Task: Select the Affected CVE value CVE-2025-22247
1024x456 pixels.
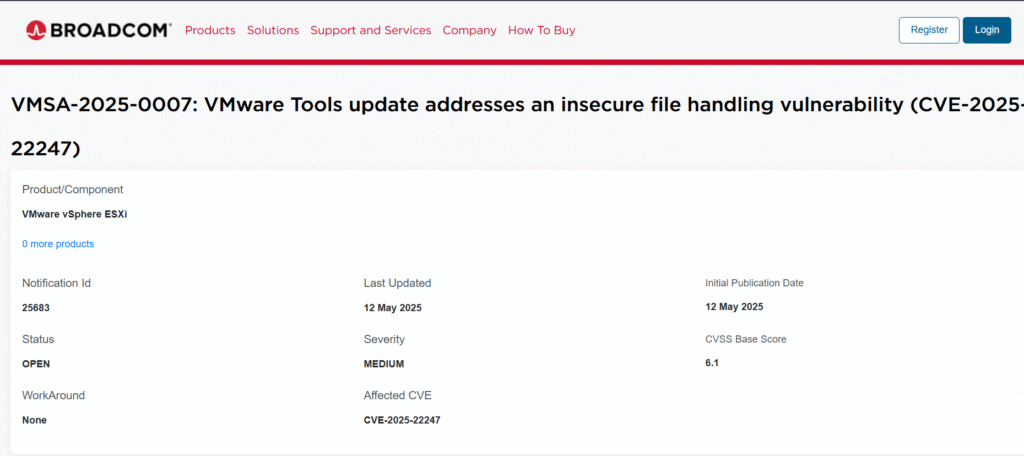Action: click(x=402, y=420)
